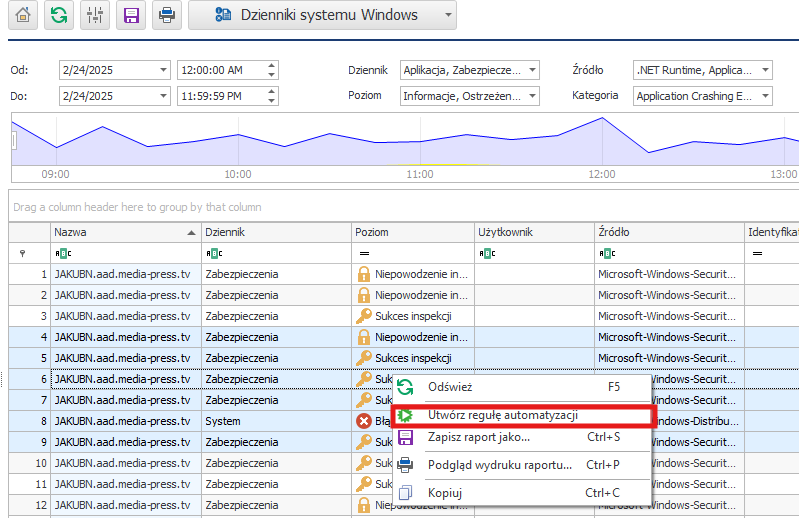Open the settings sliders toolbar icon
The image size is (799, 518).
[95, 15]
